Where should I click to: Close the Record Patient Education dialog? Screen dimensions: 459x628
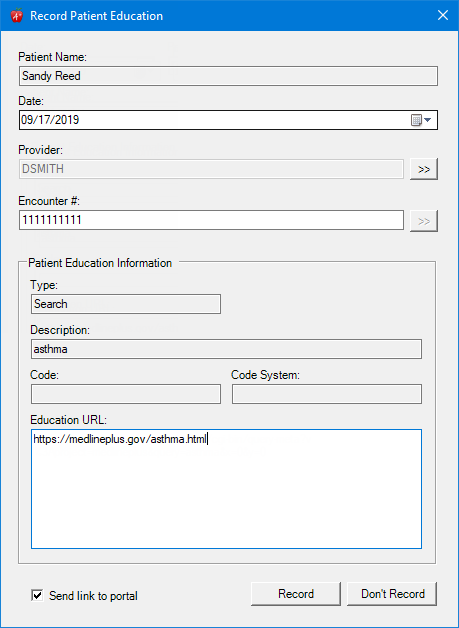pos(443,16)
